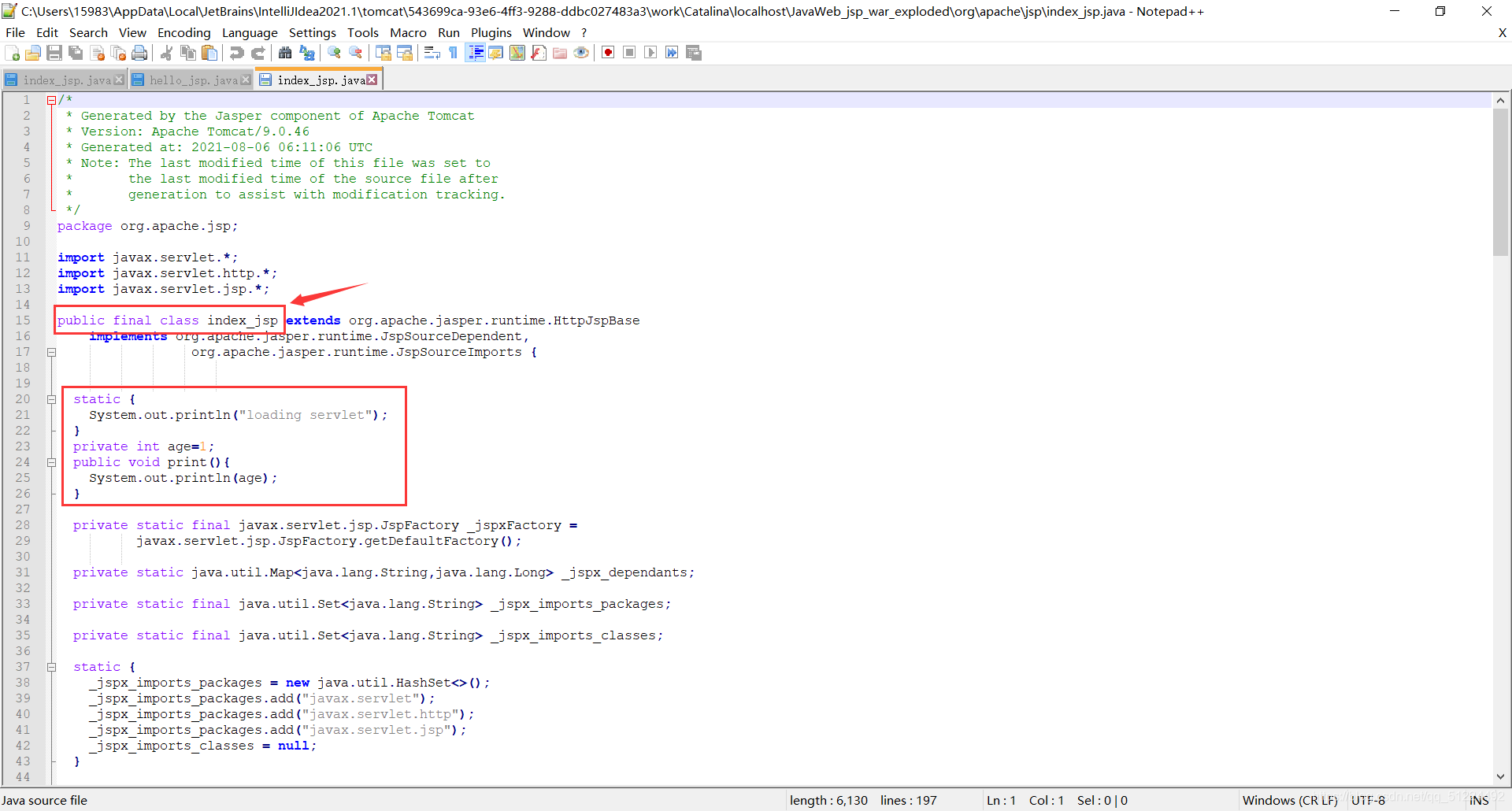Redo action with the toolbar arrow

258,53
